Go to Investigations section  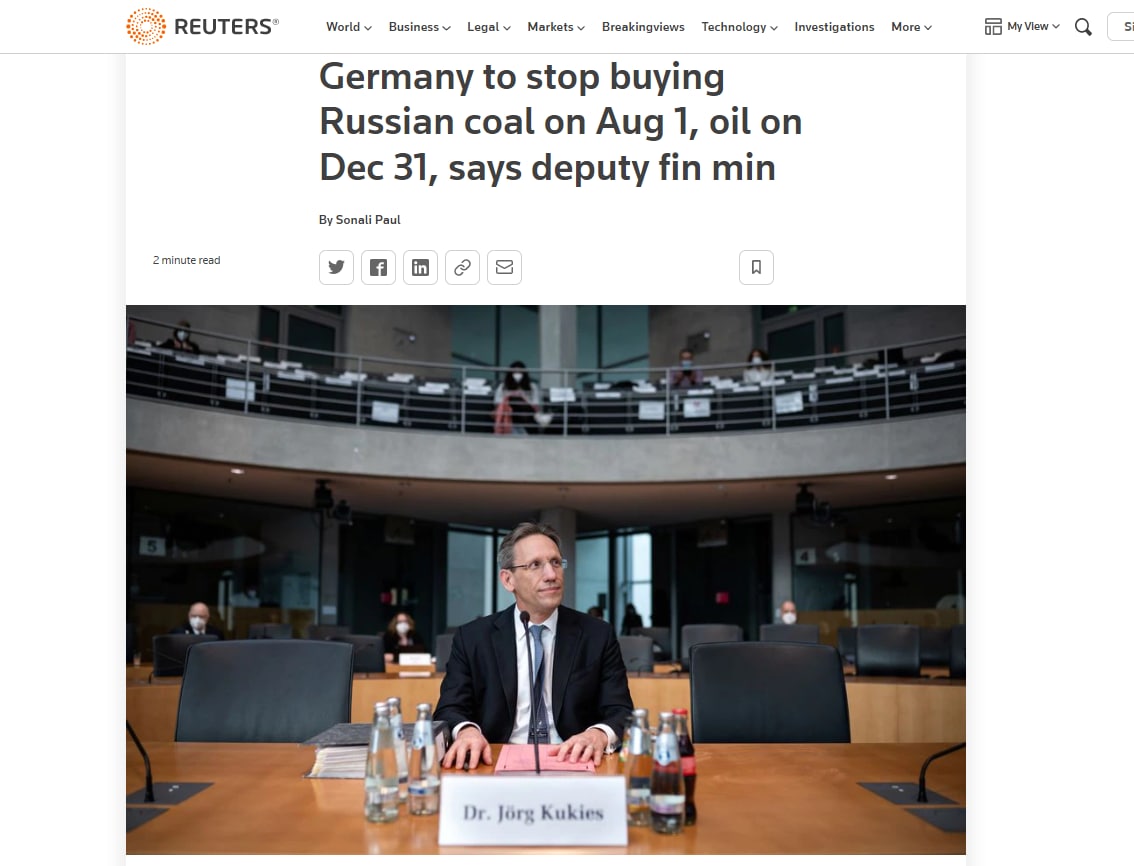point(834,27)
